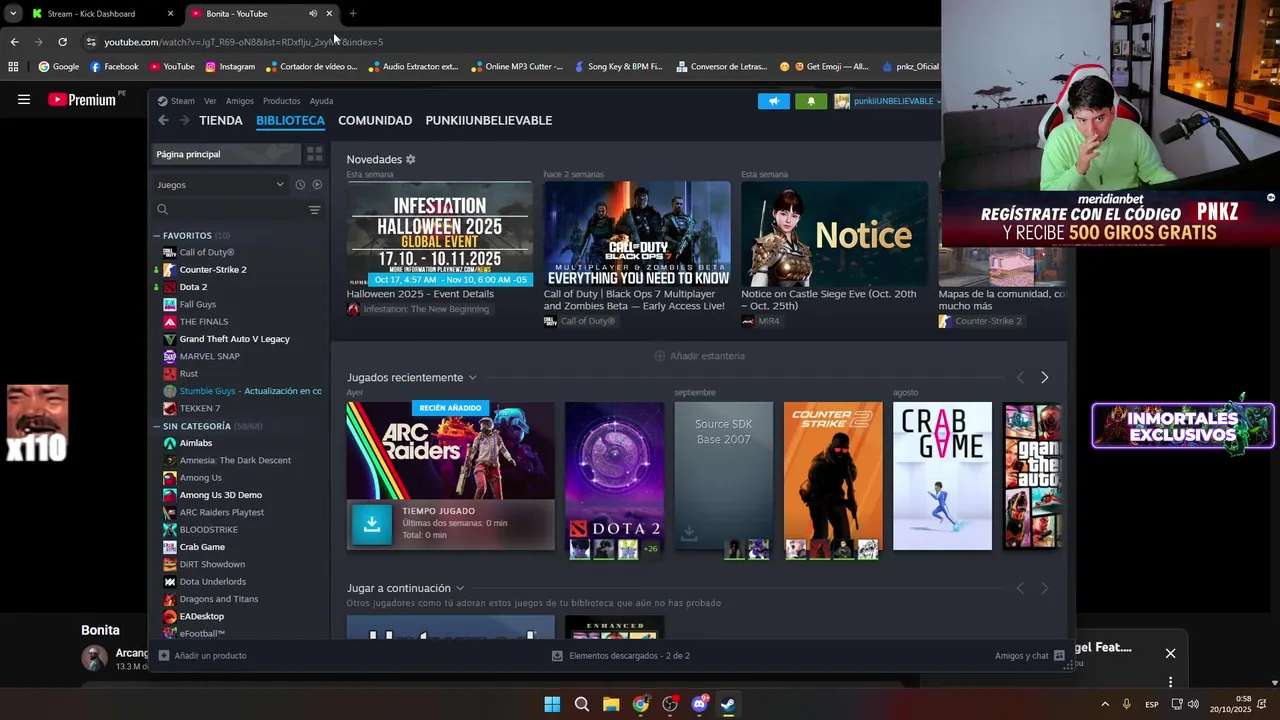Open the Amigos menu
1280x720 pixels.
pos(240,101)
